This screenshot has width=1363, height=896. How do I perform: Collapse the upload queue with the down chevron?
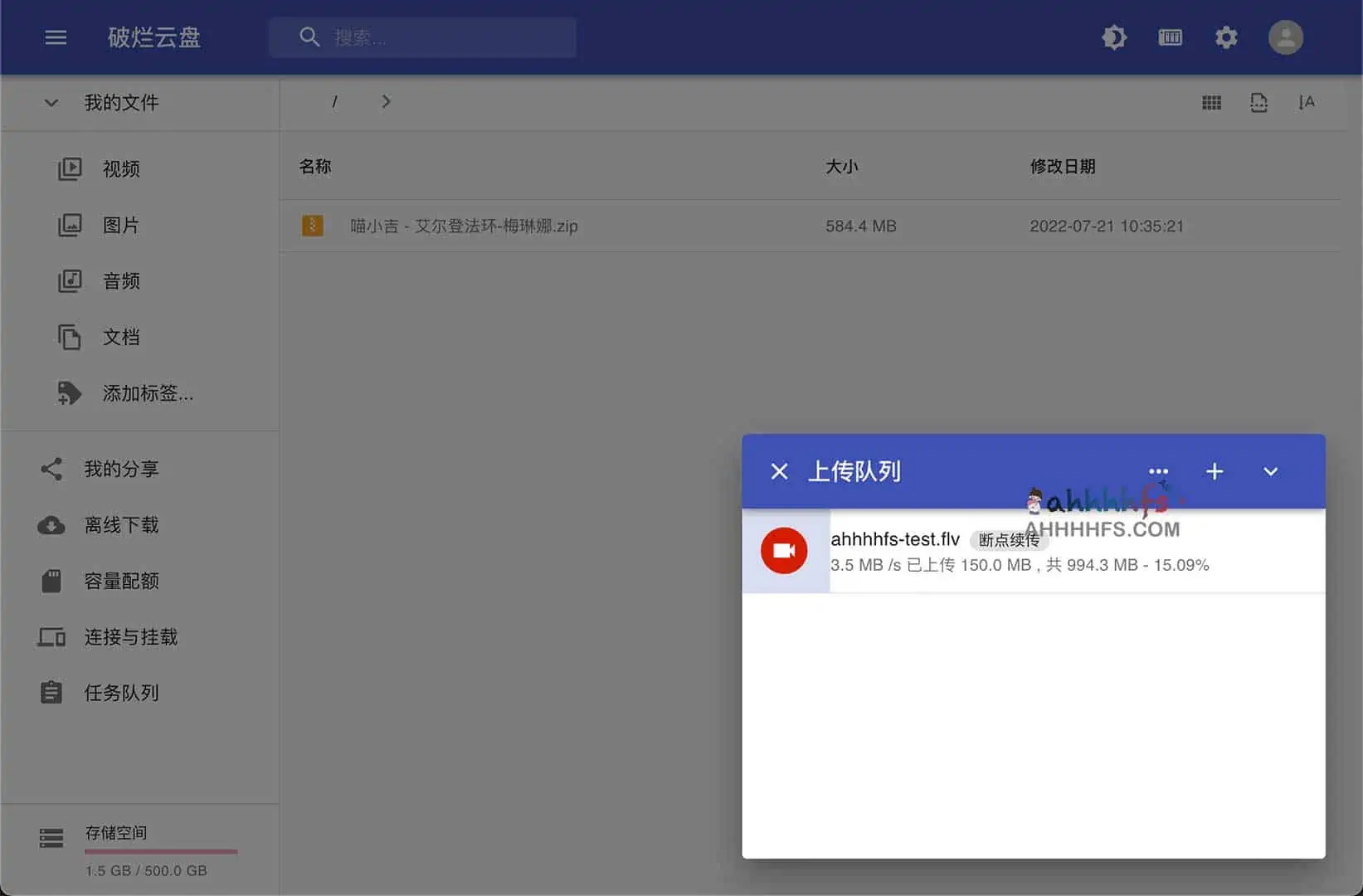click(x=1269, y=471)
